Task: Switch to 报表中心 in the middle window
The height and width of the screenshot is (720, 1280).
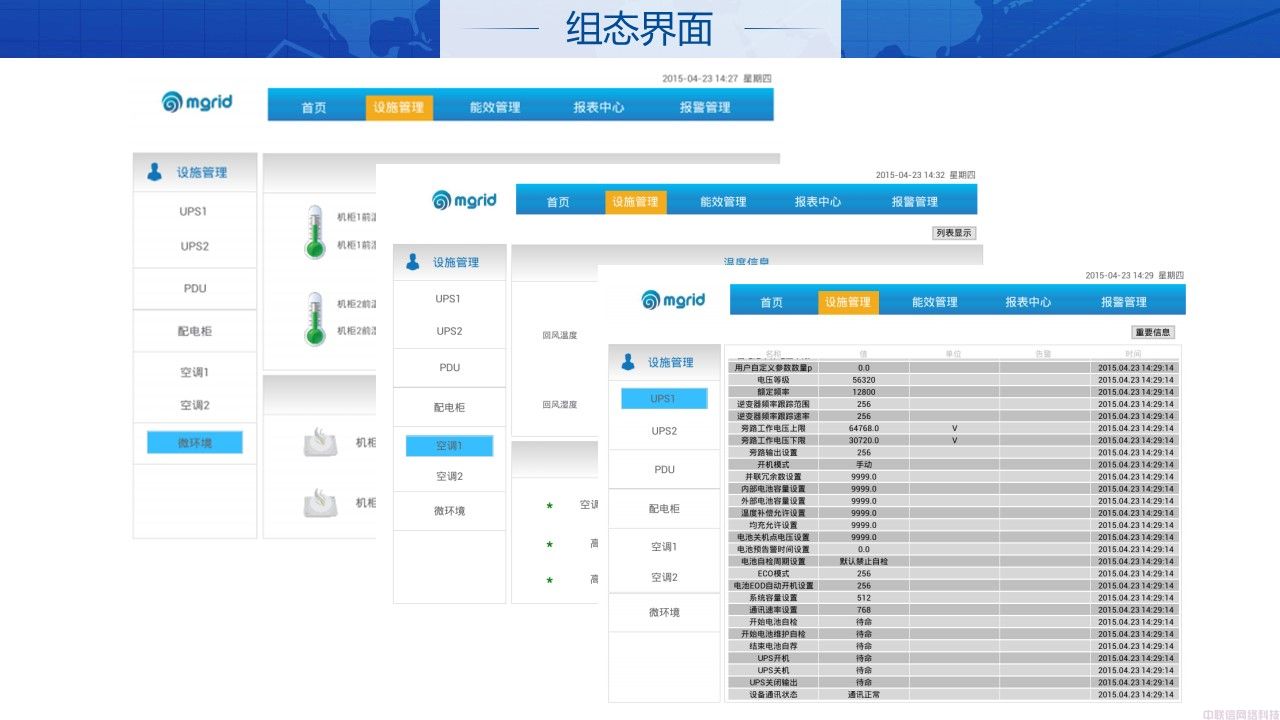Action: pos(818,201)
